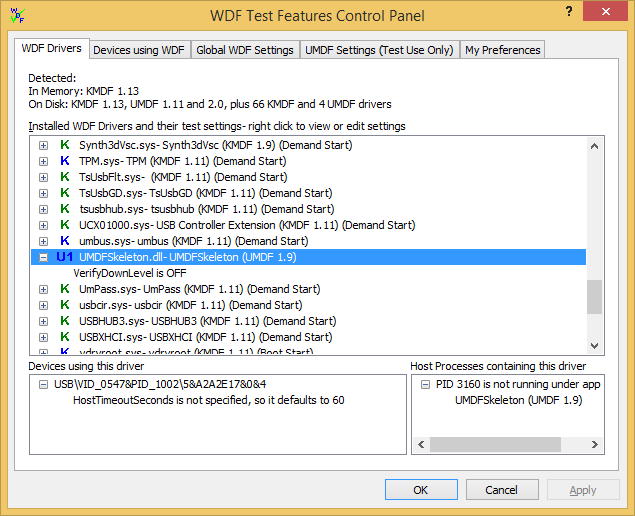Collapse the PID 3160 host process node
Screen dimensions: 635x516
point(425,384)
